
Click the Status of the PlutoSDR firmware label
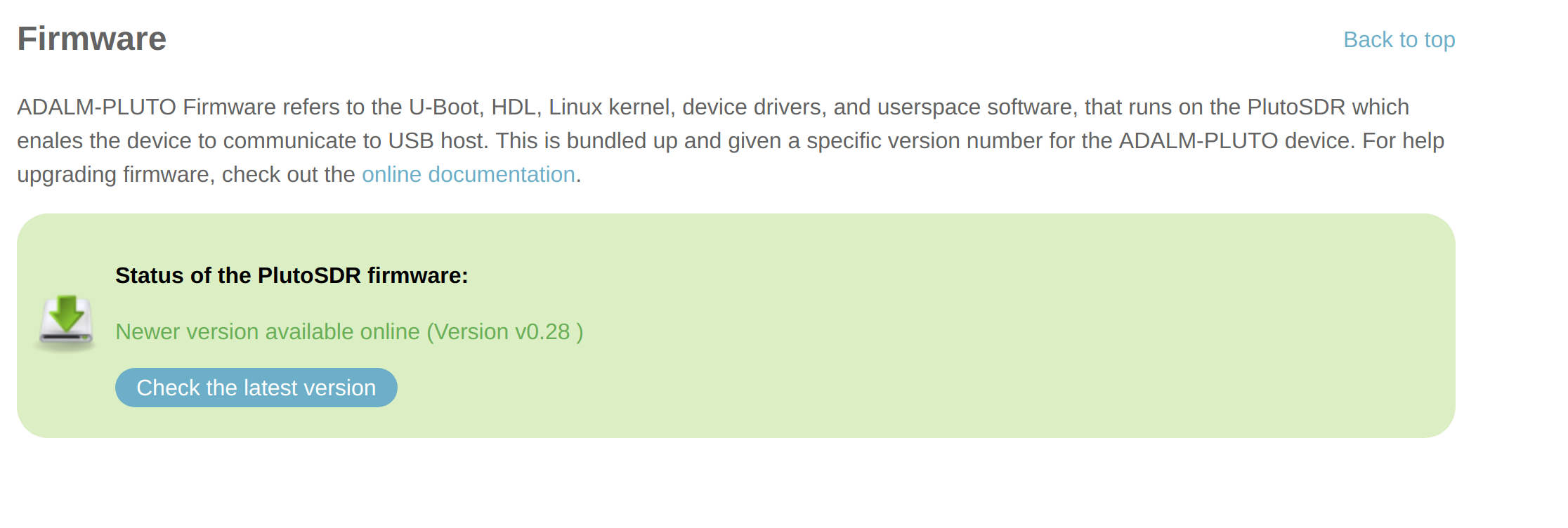[292, 275]
